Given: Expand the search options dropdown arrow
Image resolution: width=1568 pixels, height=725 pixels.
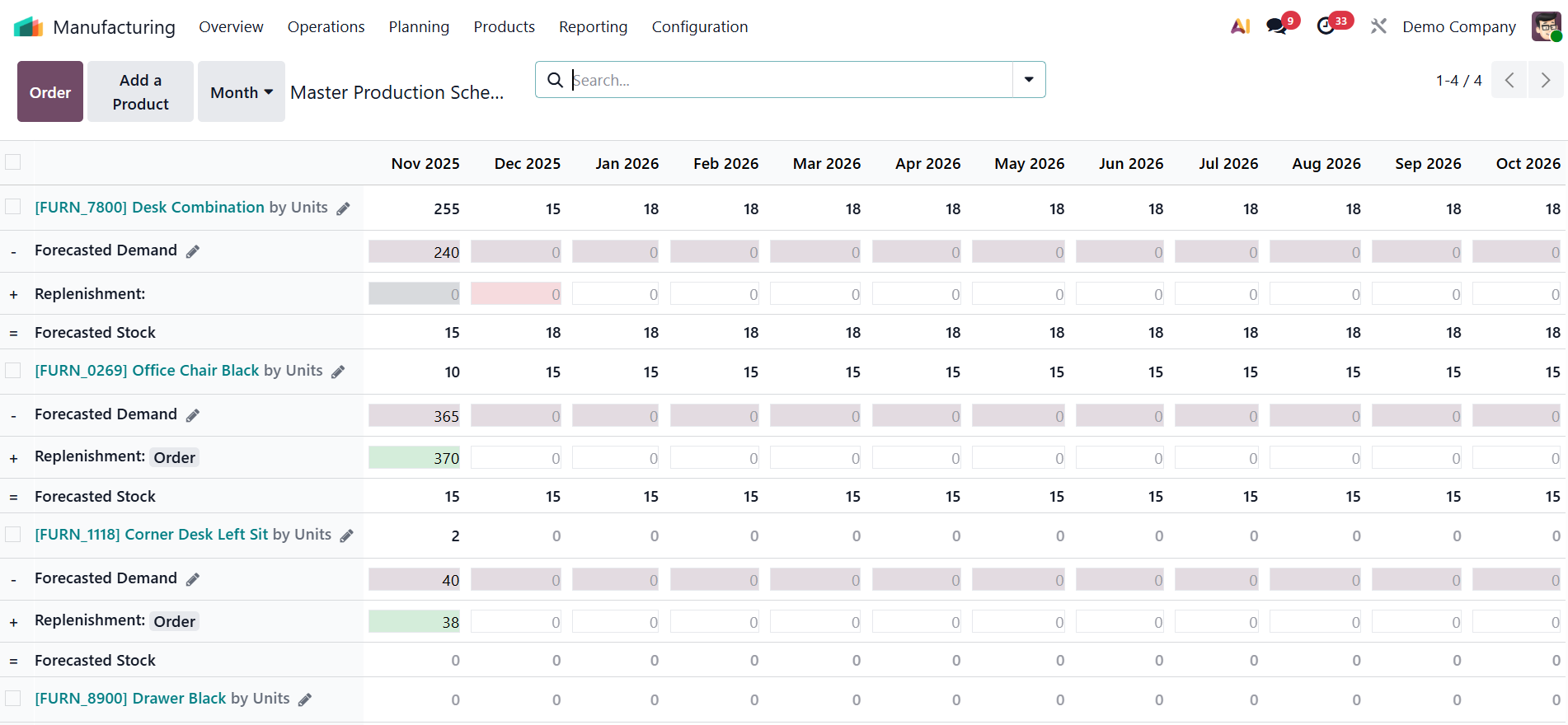Looking at the screenshot, I should click(1029, 80).
